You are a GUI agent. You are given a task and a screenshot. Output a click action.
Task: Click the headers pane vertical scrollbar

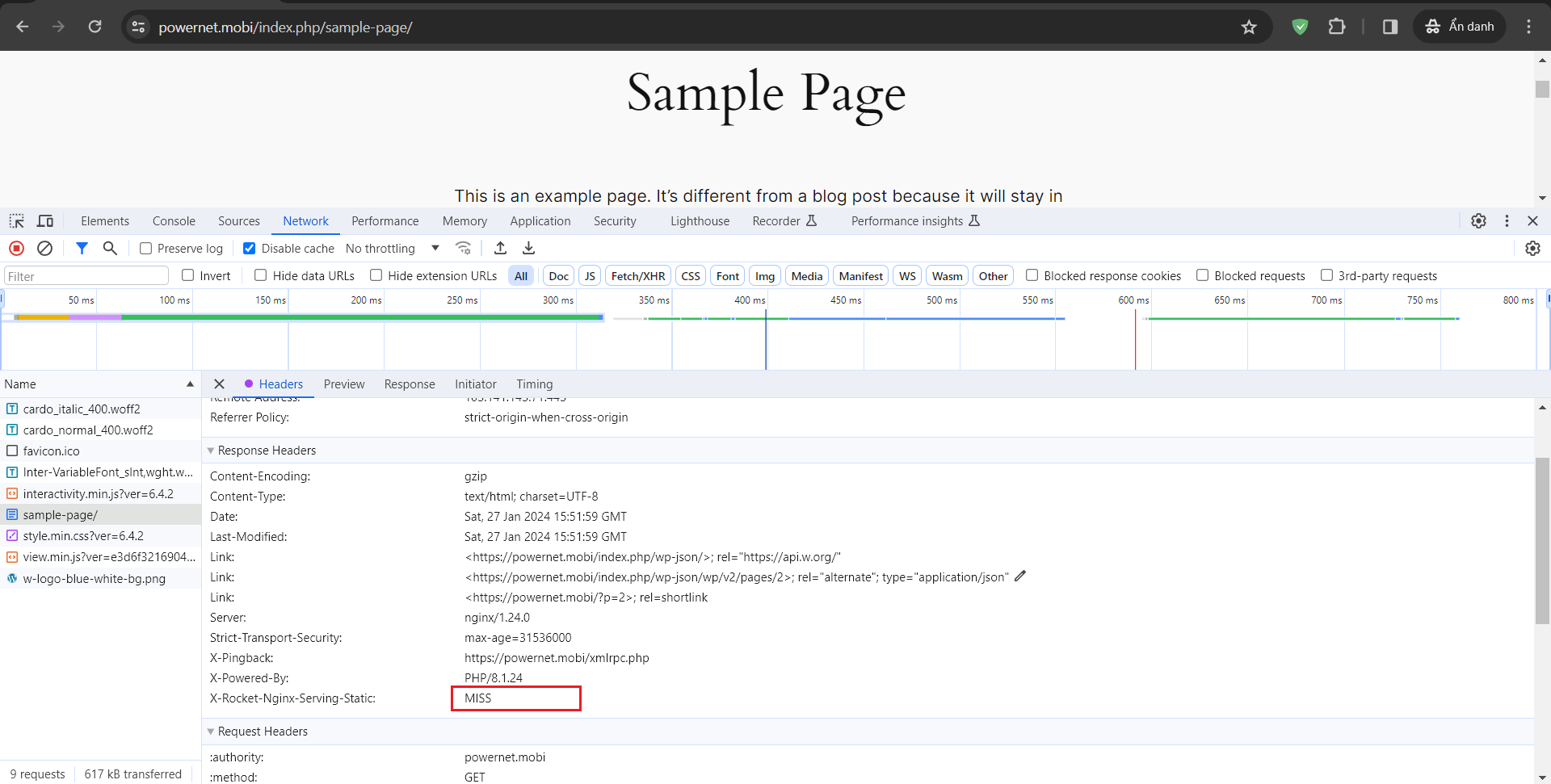(1542, 541)
